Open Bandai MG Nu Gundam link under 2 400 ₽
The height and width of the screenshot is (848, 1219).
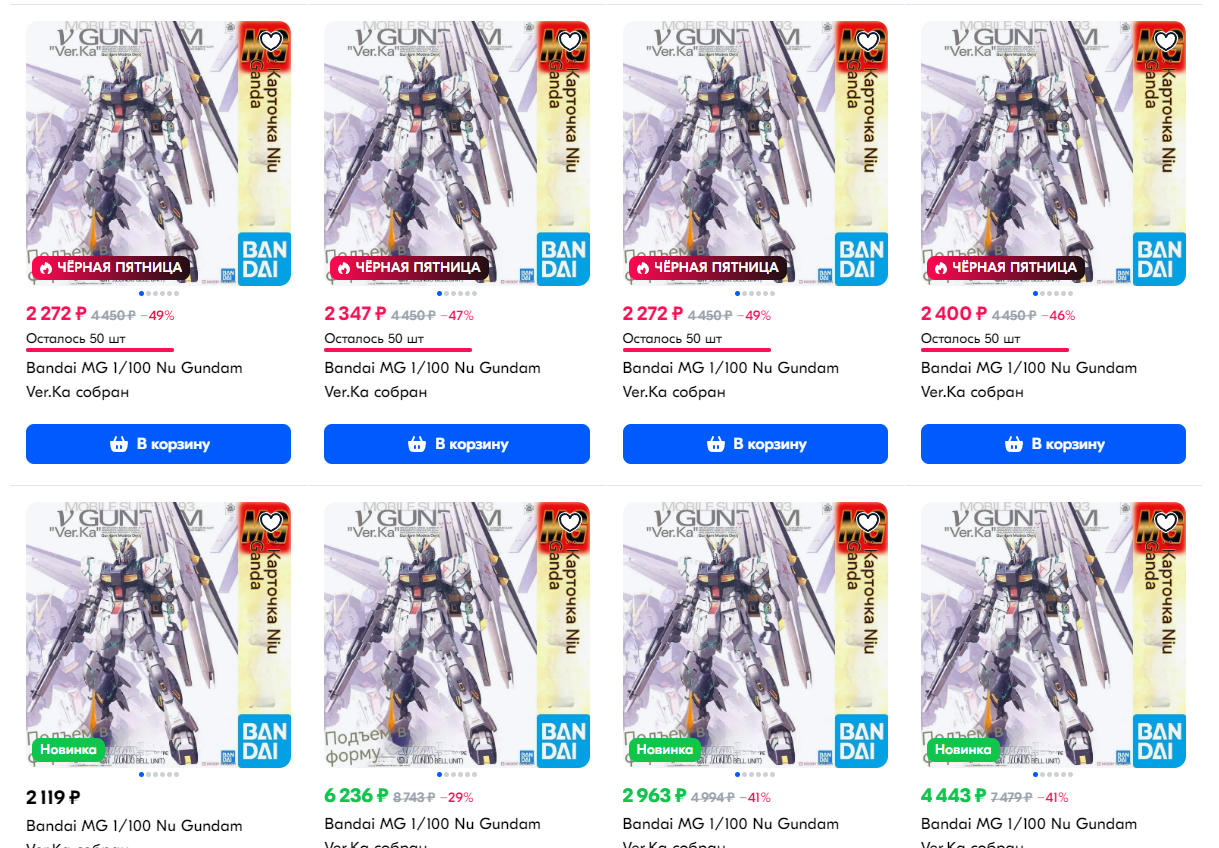pyautogui.click(x=1029, y=380)
